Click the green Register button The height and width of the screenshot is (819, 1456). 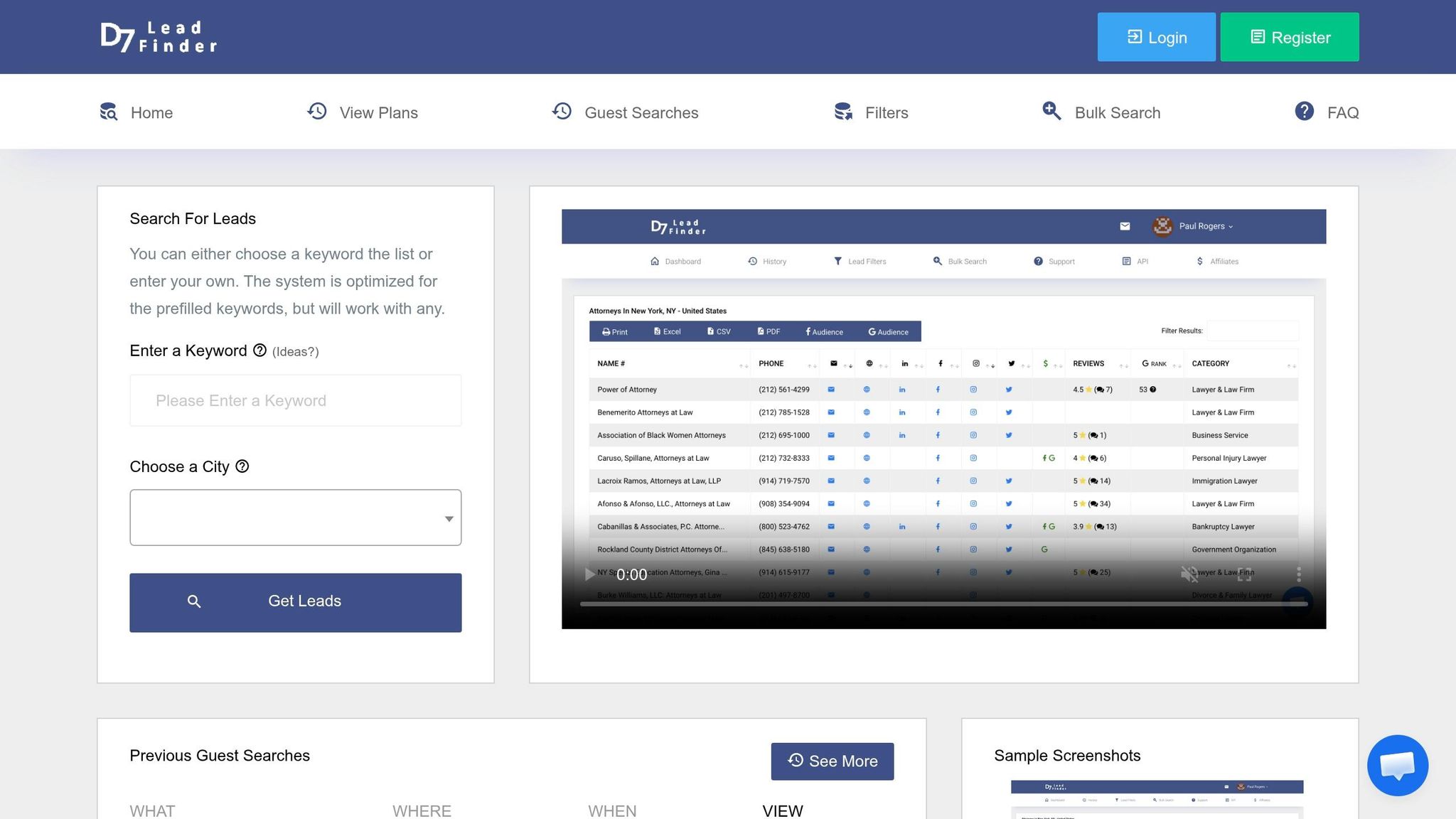point(1290,37)
